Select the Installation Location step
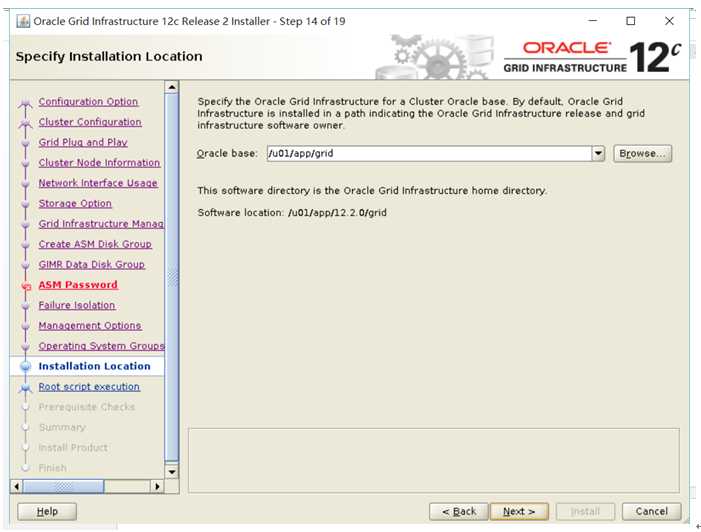The height and width of the screenshot is (532, 701). [x=94, y=366]
